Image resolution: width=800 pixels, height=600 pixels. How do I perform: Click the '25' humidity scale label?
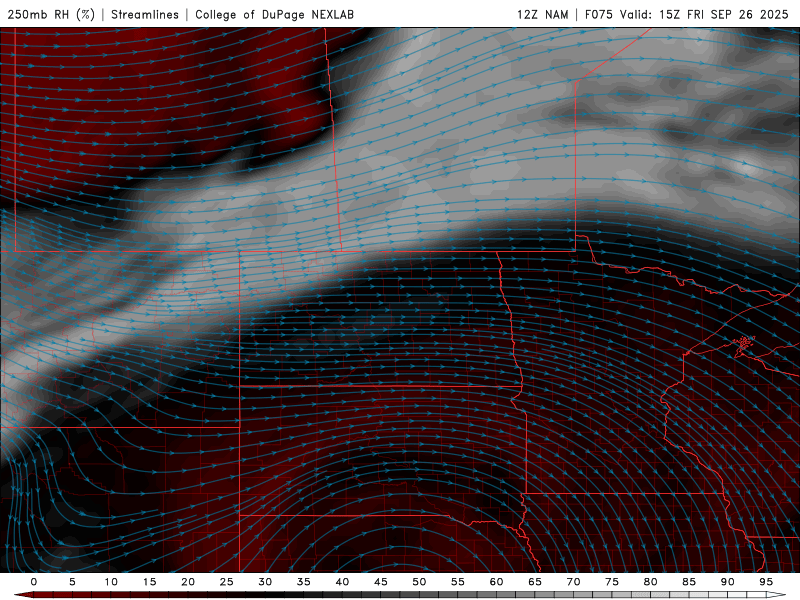coord(226,582)
